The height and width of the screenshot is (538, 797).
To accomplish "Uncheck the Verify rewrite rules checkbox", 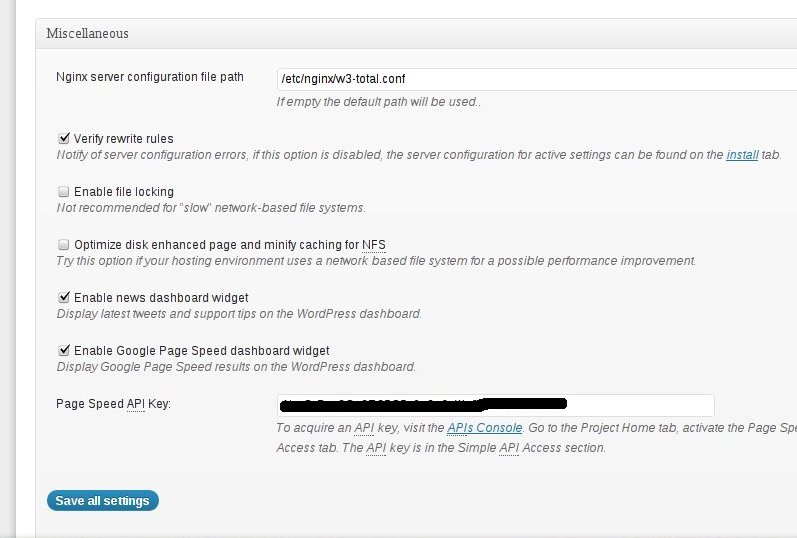I will pyautogui.click(x=64, y=139).
